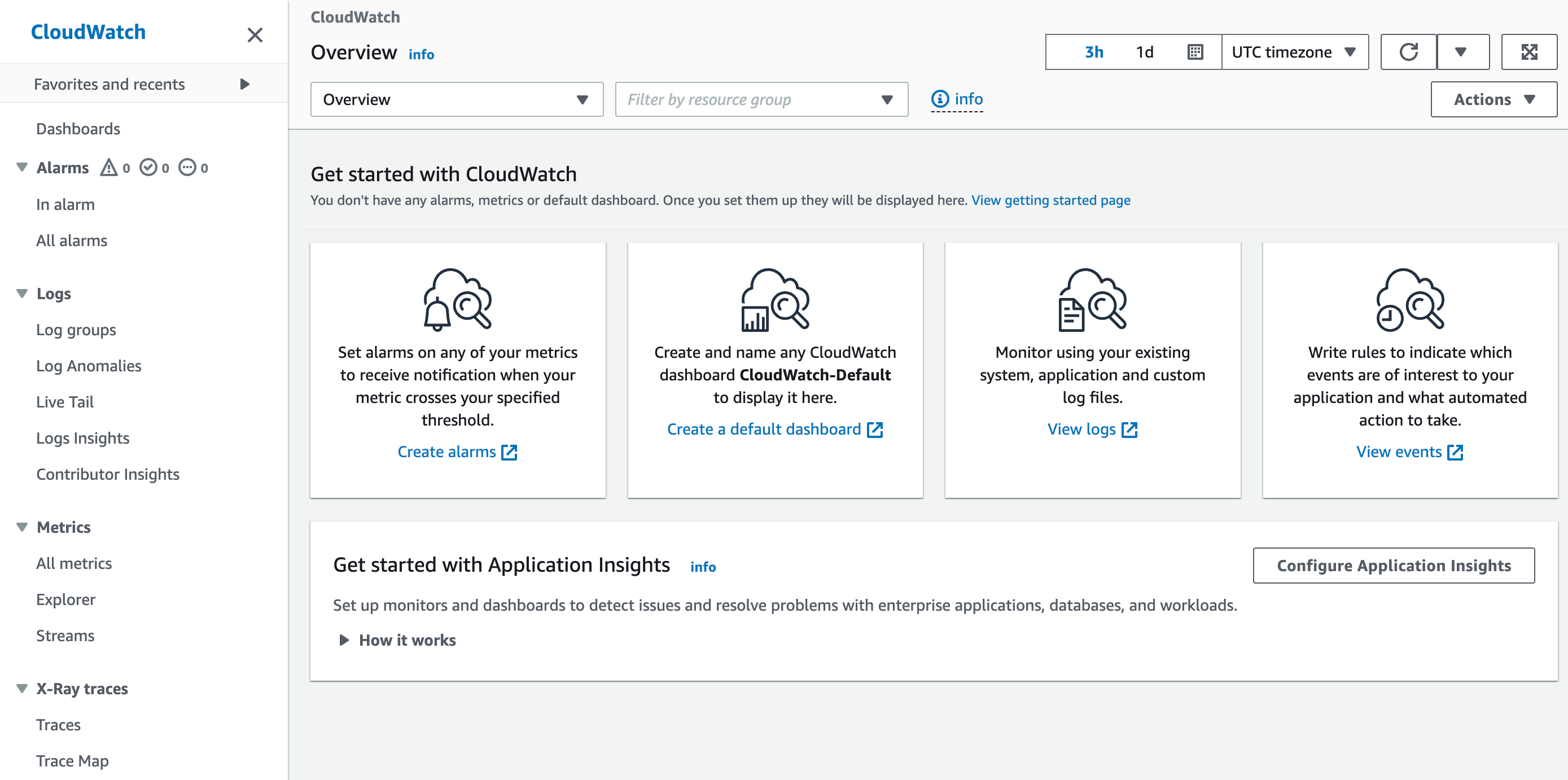Click the info link with circle icon

tap(957, 99)
